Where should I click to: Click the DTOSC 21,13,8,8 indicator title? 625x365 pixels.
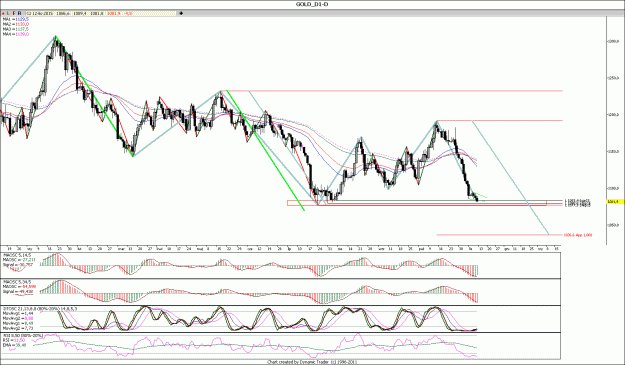pyautogui.click(x=40, y=309)
